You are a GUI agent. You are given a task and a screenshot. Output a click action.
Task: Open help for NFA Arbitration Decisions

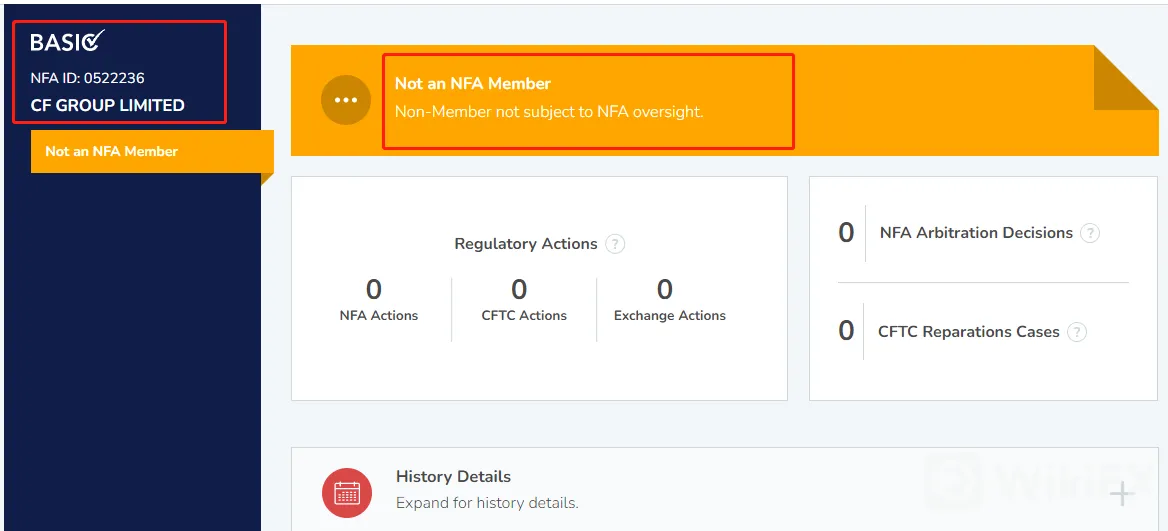pyautogui.click(x=1090, y=233)
